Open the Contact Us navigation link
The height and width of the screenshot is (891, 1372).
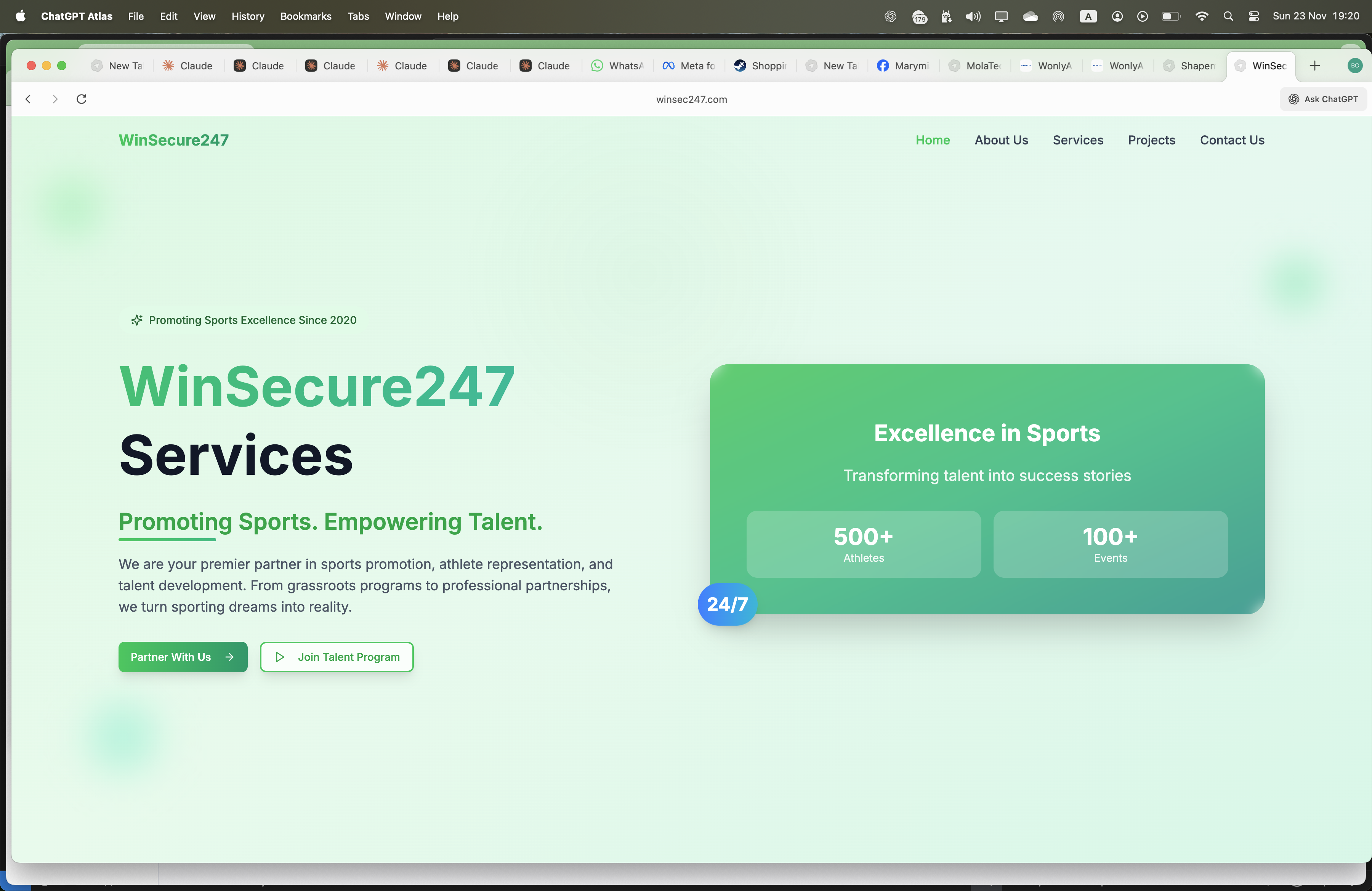(1231, 140)
